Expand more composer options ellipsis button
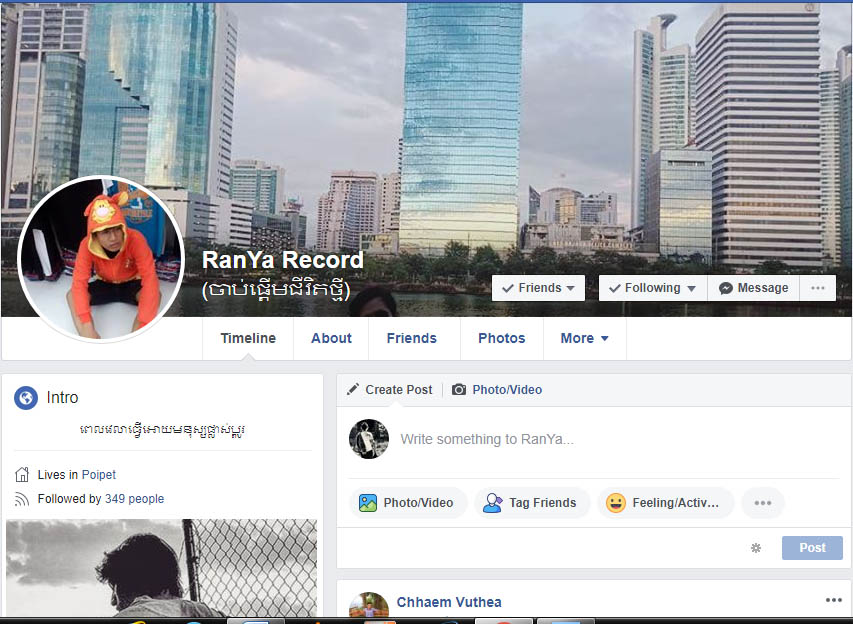853x624 pixels. click(763, 503)
